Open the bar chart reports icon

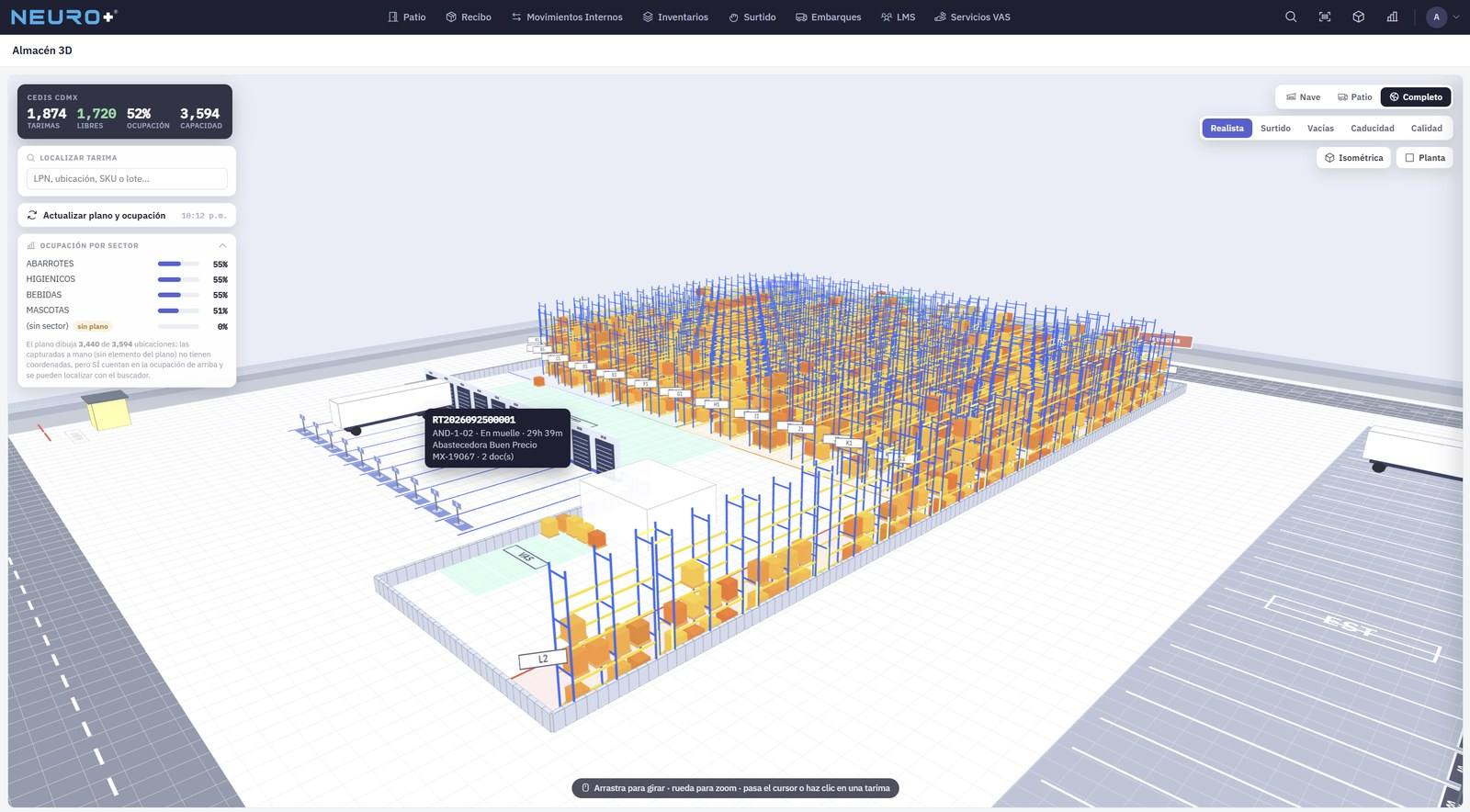click(x=1393, y=17)
